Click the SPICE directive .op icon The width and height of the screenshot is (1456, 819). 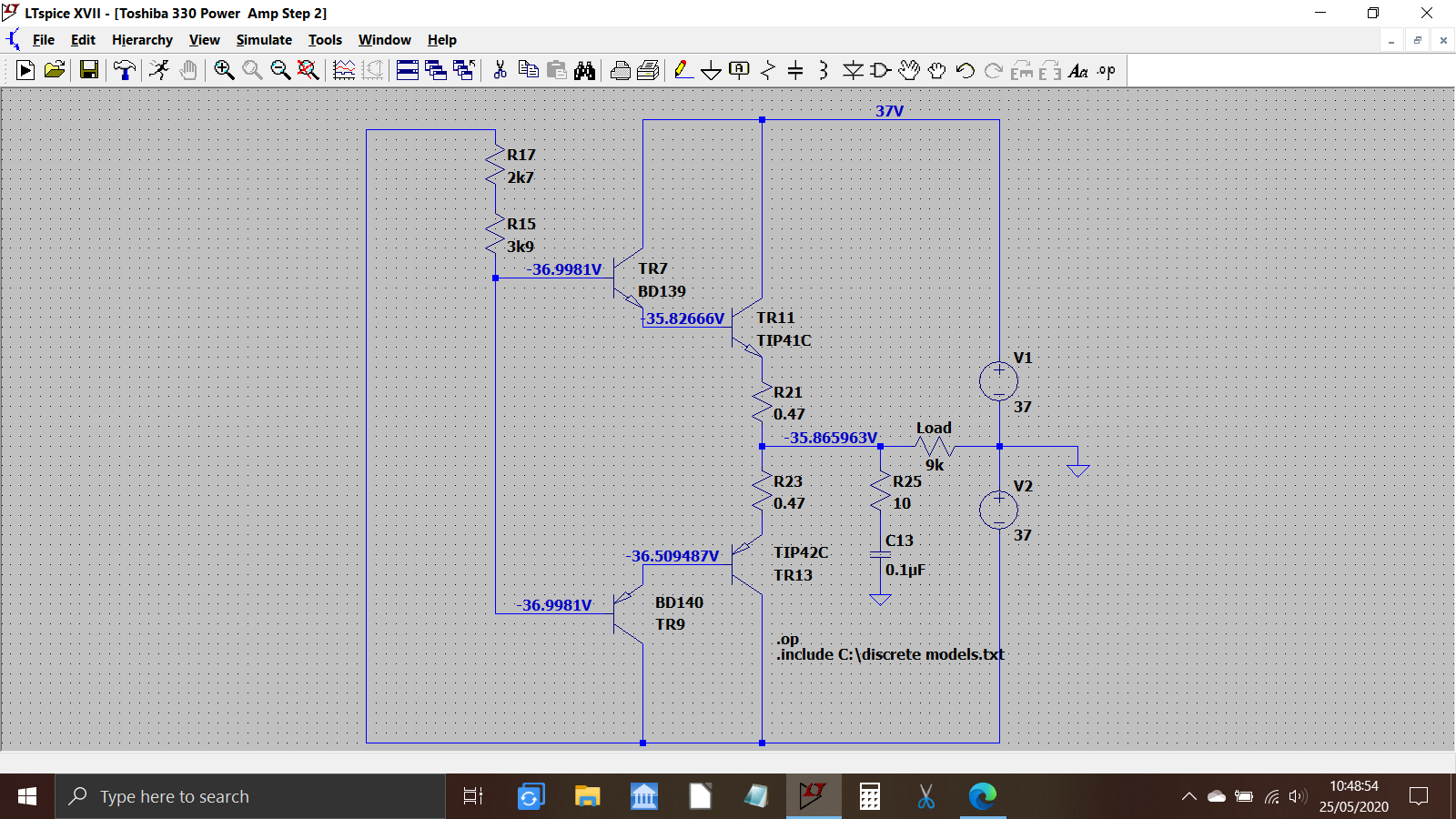(1107, 70)
